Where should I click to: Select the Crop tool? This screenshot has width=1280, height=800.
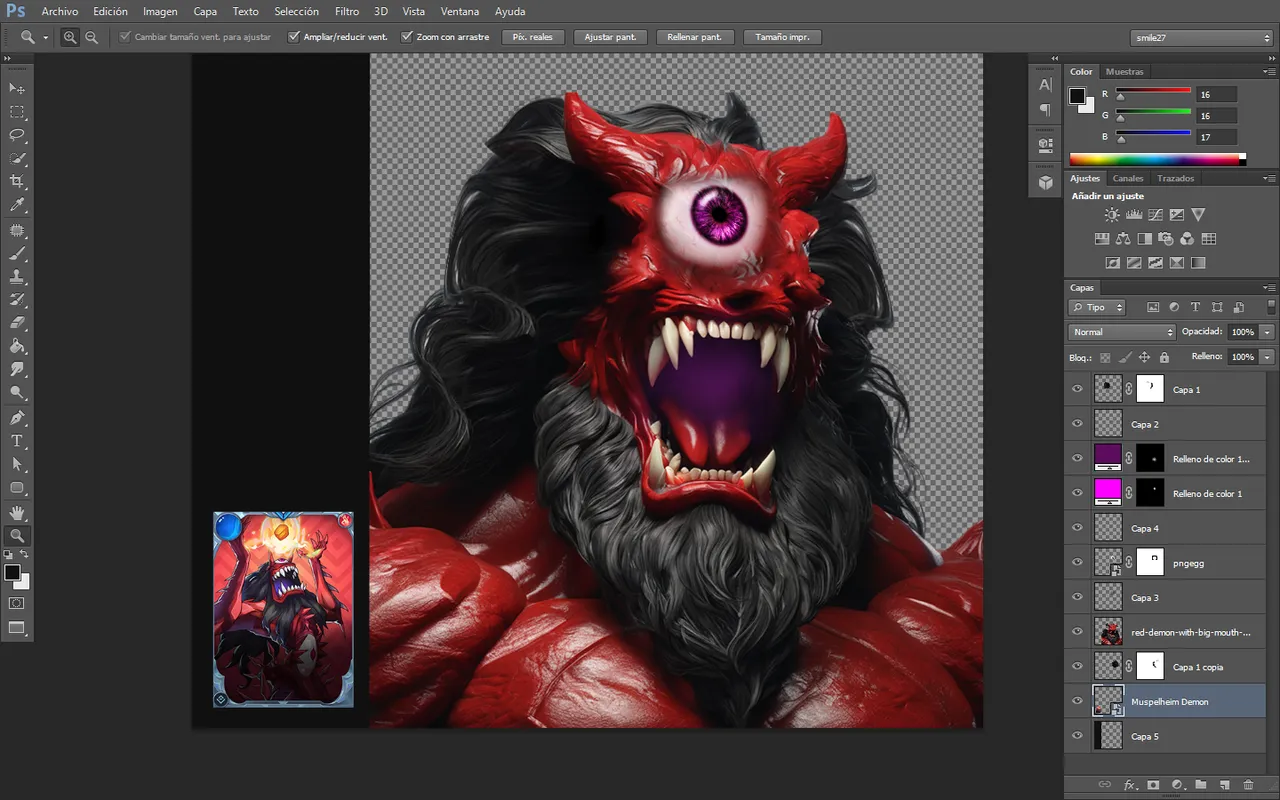[x=17, y=181]
